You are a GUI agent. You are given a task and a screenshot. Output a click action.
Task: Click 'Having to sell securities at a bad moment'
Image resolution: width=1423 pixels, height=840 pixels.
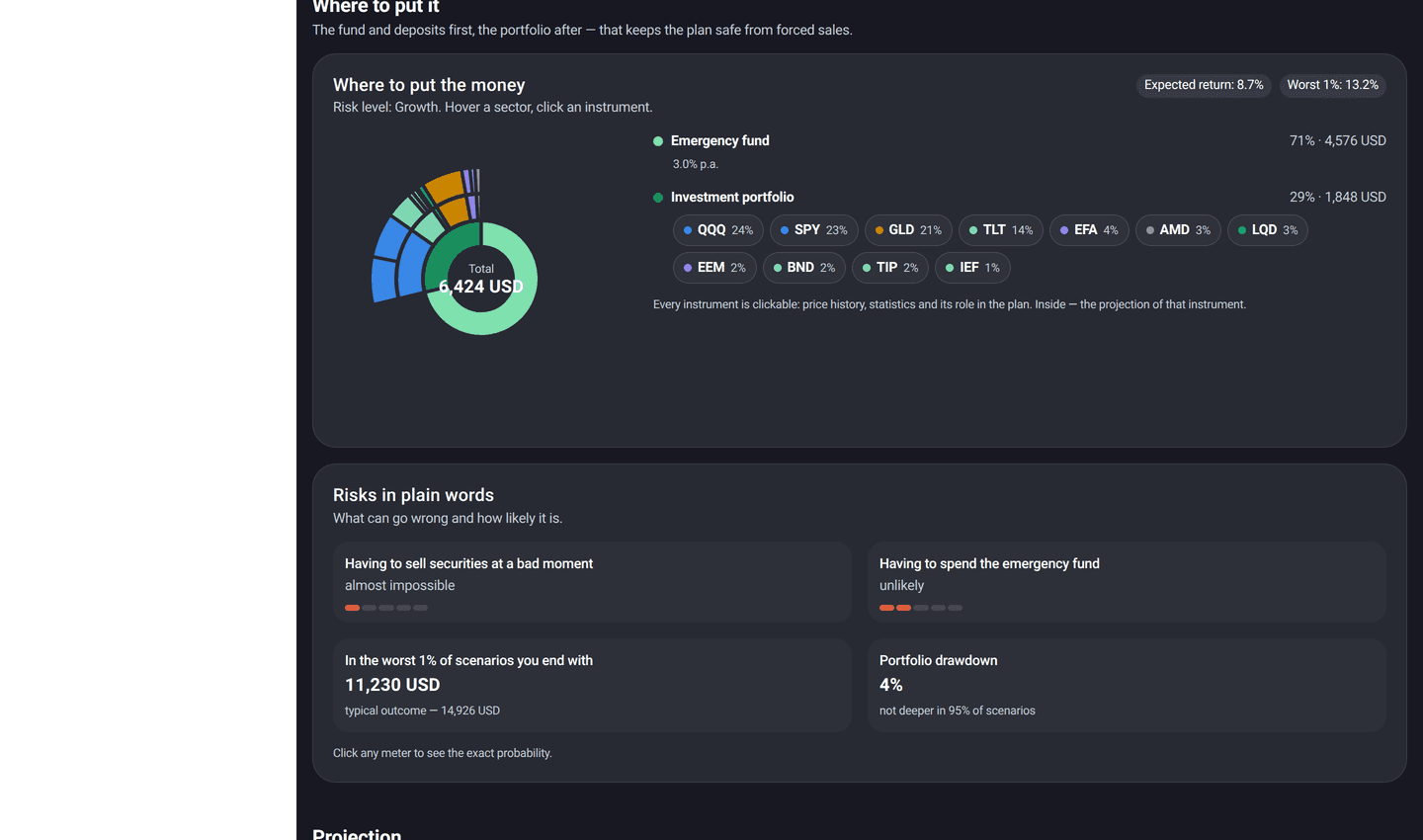pyautogui.click(x=468, y=563)
